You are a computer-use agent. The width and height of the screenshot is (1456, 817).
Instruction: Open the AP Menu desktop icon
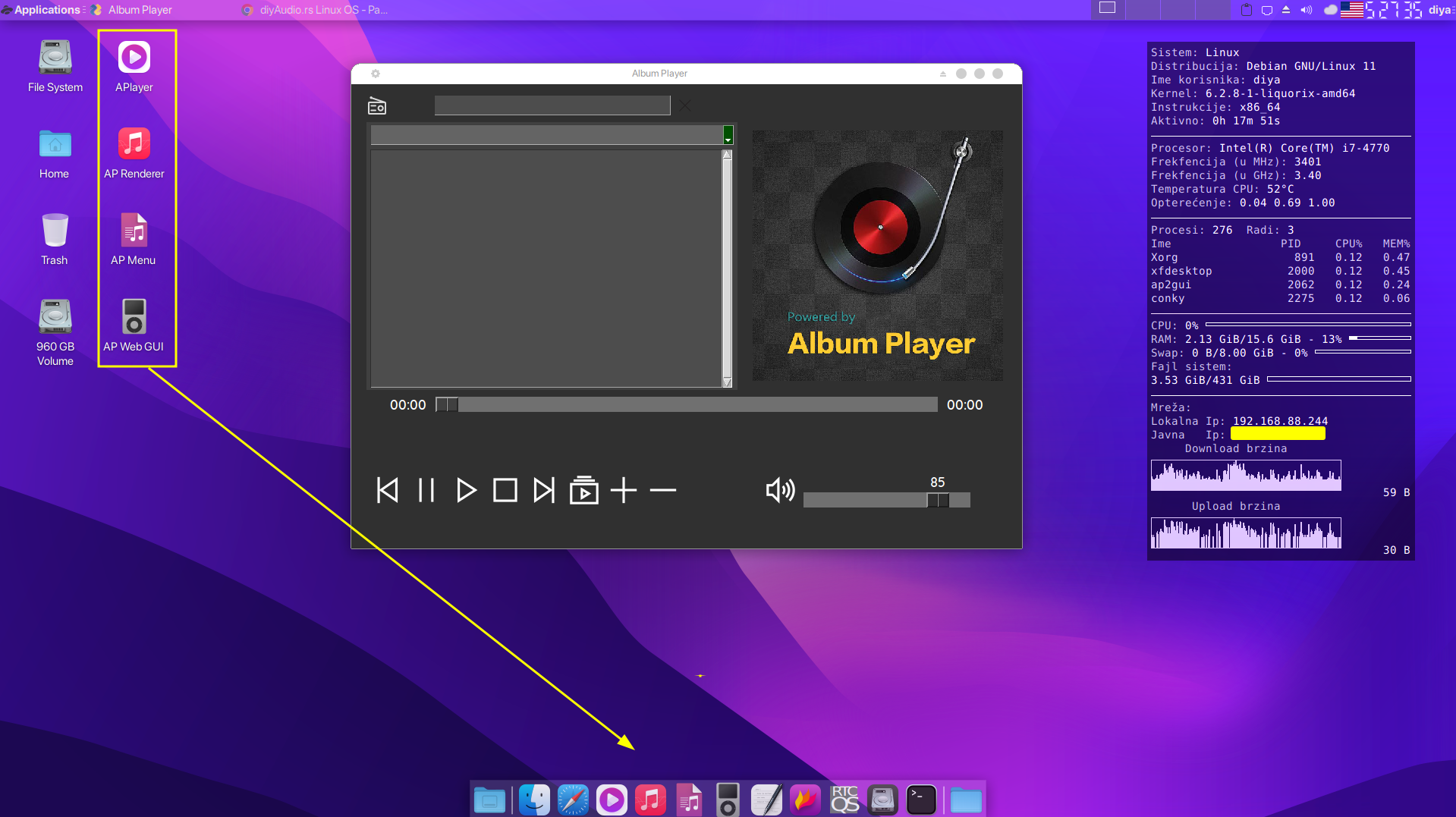click(134, 240)
